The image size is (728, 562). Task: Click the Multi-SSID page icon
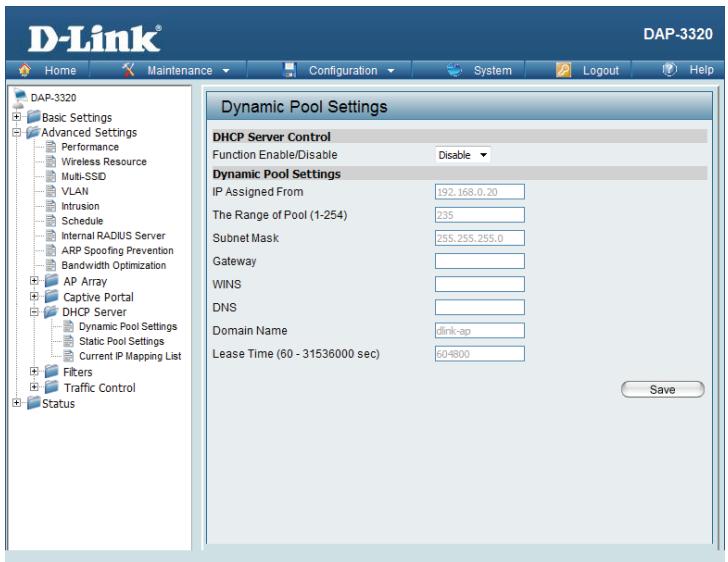51,176
